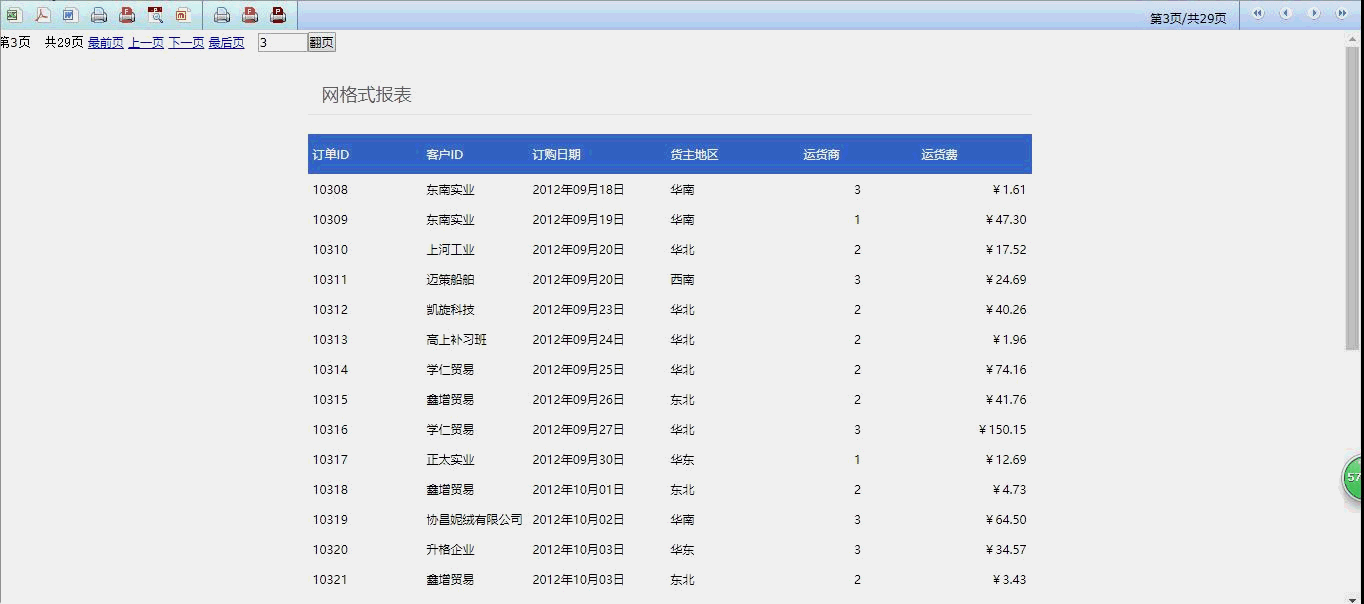Screen dimensions: 1364x604
Task: Click freight value ¥1.61
Action: (1009, 189)
